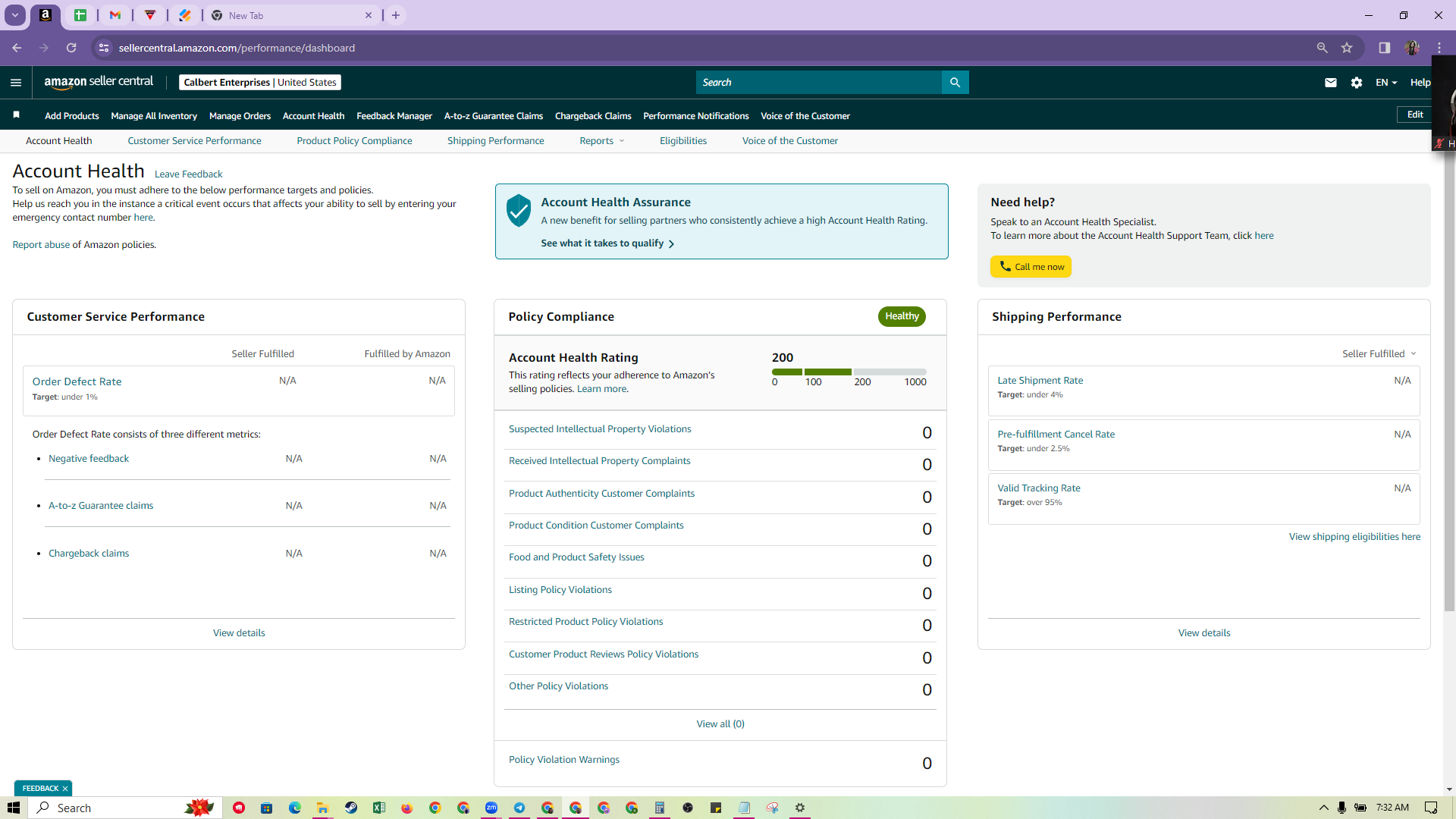Select the Product Policy Compliance tab
The image size is (1456, 819).
[x=354, y=141]
